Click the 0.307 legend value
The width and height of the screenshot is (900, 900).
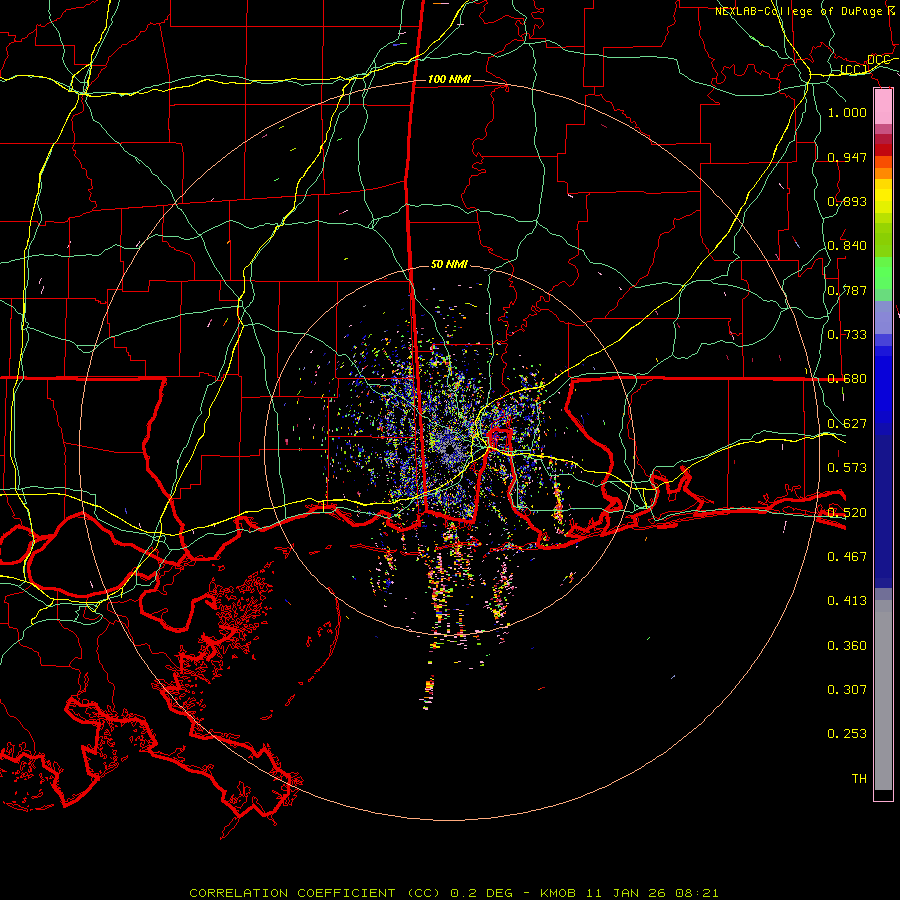(x=847, y=689)
